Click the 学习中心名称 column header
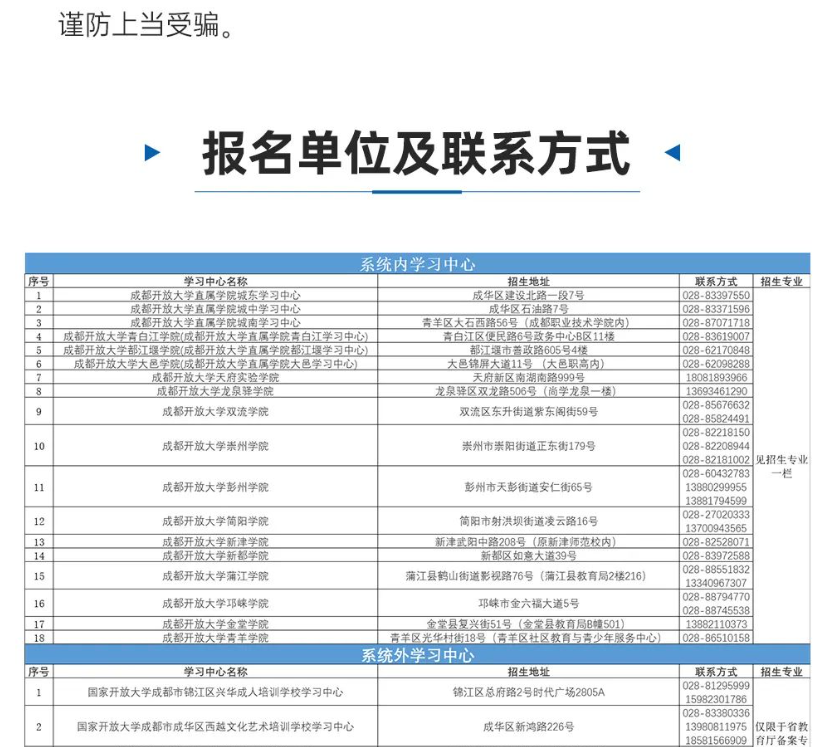This screenshot has height=747, width=826. [x=215, y=279]
